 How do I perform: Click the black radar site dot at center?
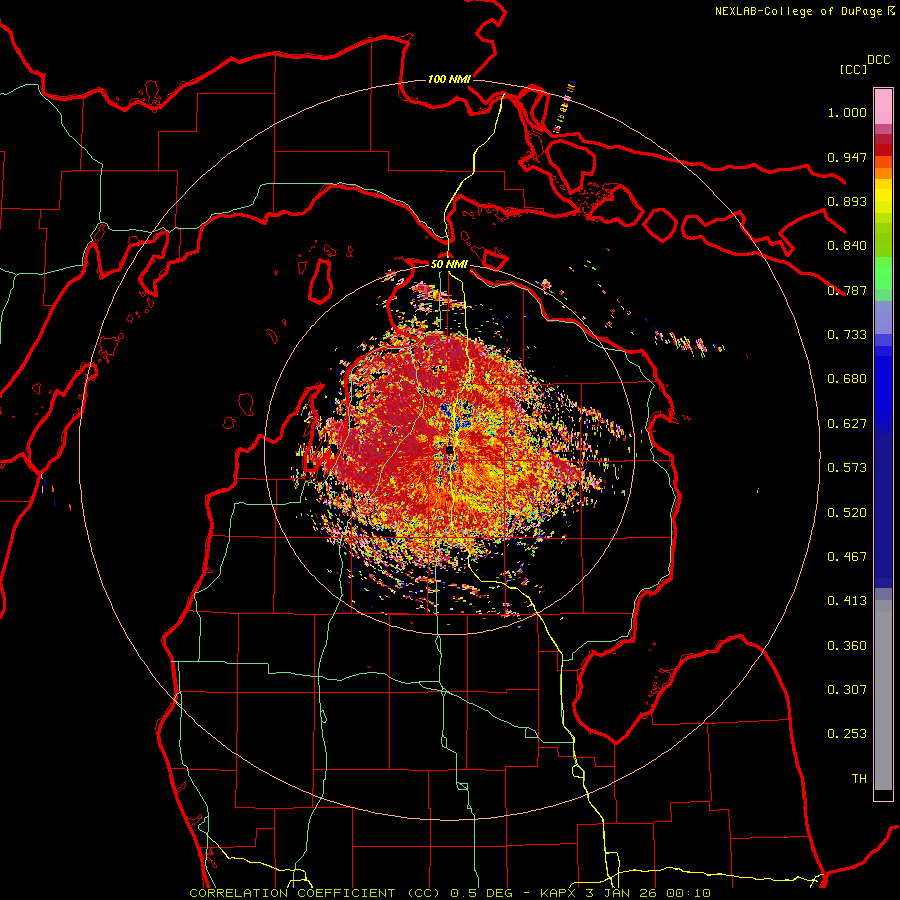[x=449, y=449]
